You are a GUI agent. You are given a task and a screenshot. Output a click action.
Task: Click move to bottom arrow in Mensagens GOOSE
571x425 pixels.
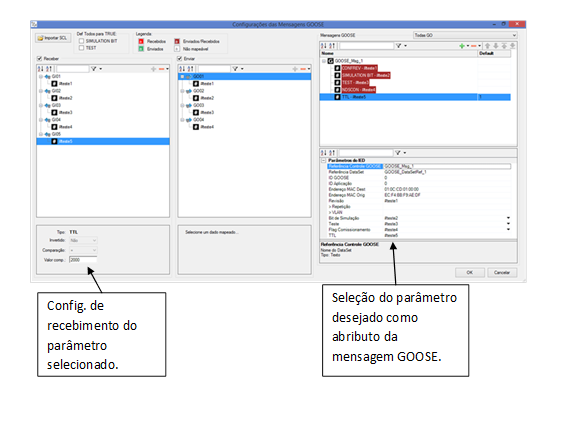pos(512,46)
